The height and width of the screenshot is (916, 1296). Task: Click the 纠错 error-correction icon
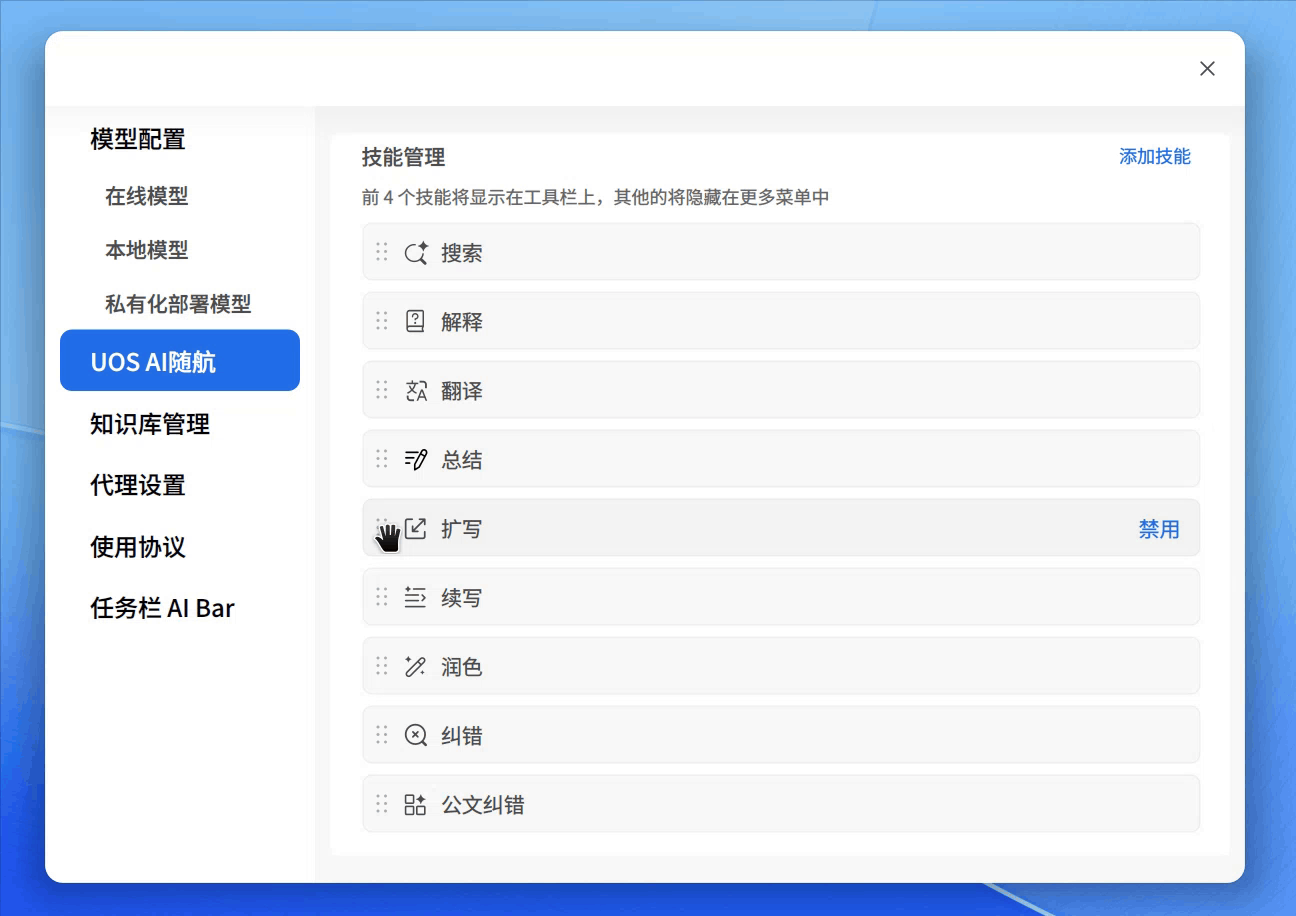pyautogui.click(x=416, y=735)
